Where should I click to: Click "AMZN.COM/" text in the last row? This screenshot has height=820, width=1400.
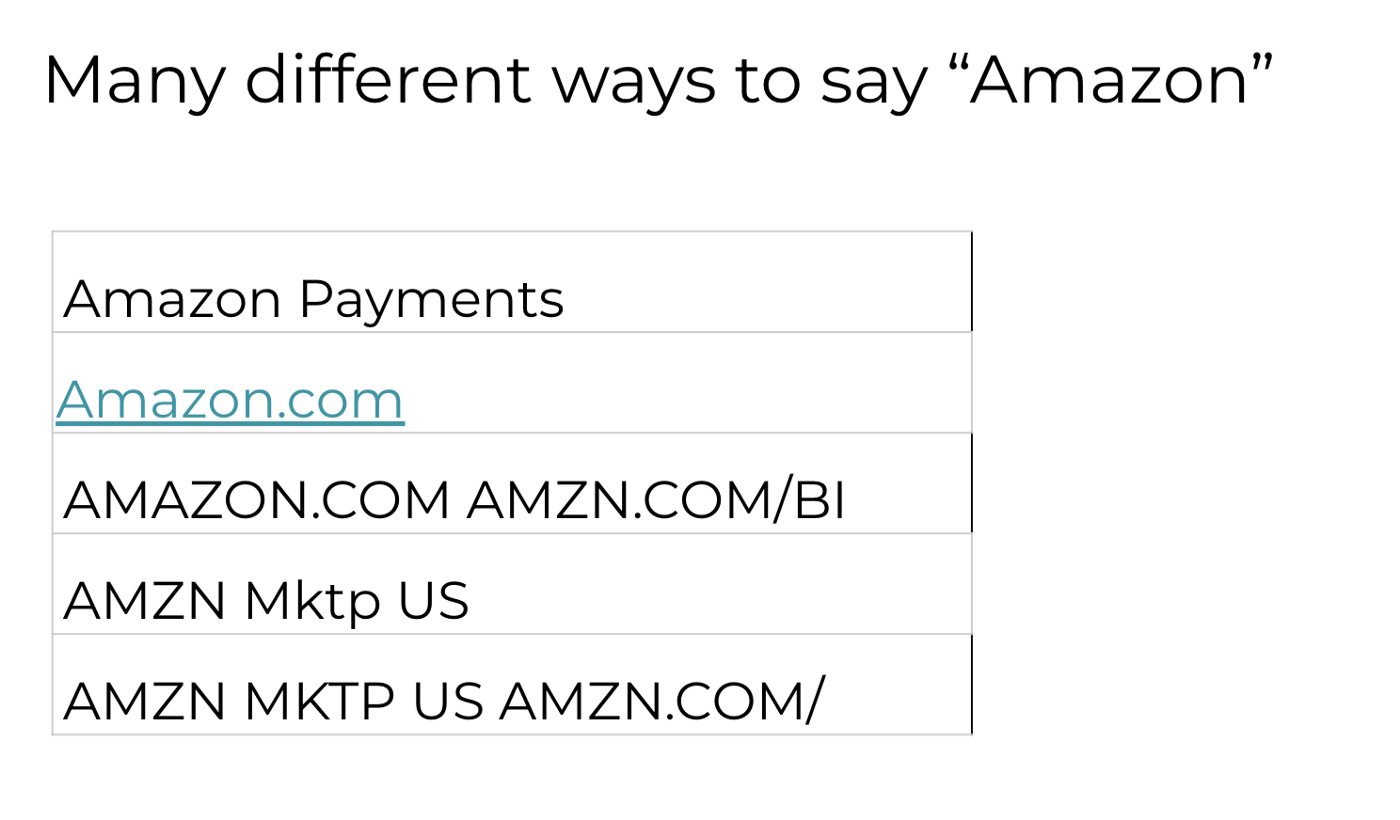pyautogui.click(x=660, y=702)
